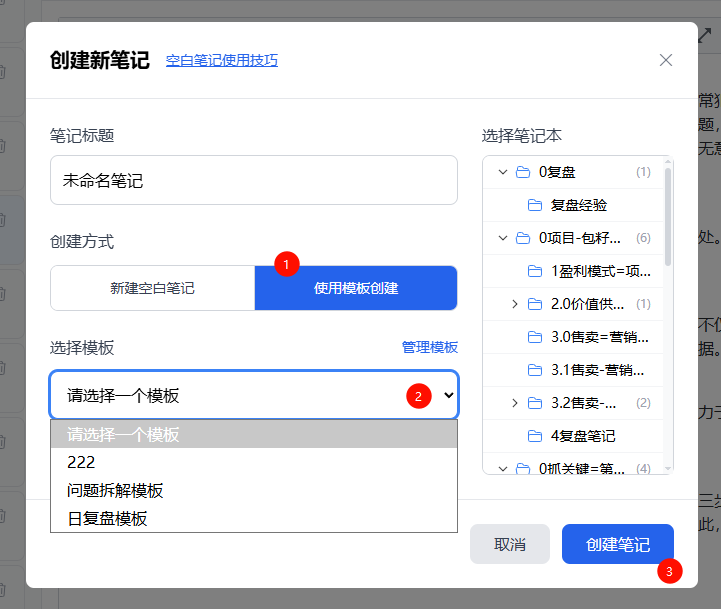Select the 1盈利模式 notebook folder icon
The width and height of the screenshot is (721, 609).
535,271
